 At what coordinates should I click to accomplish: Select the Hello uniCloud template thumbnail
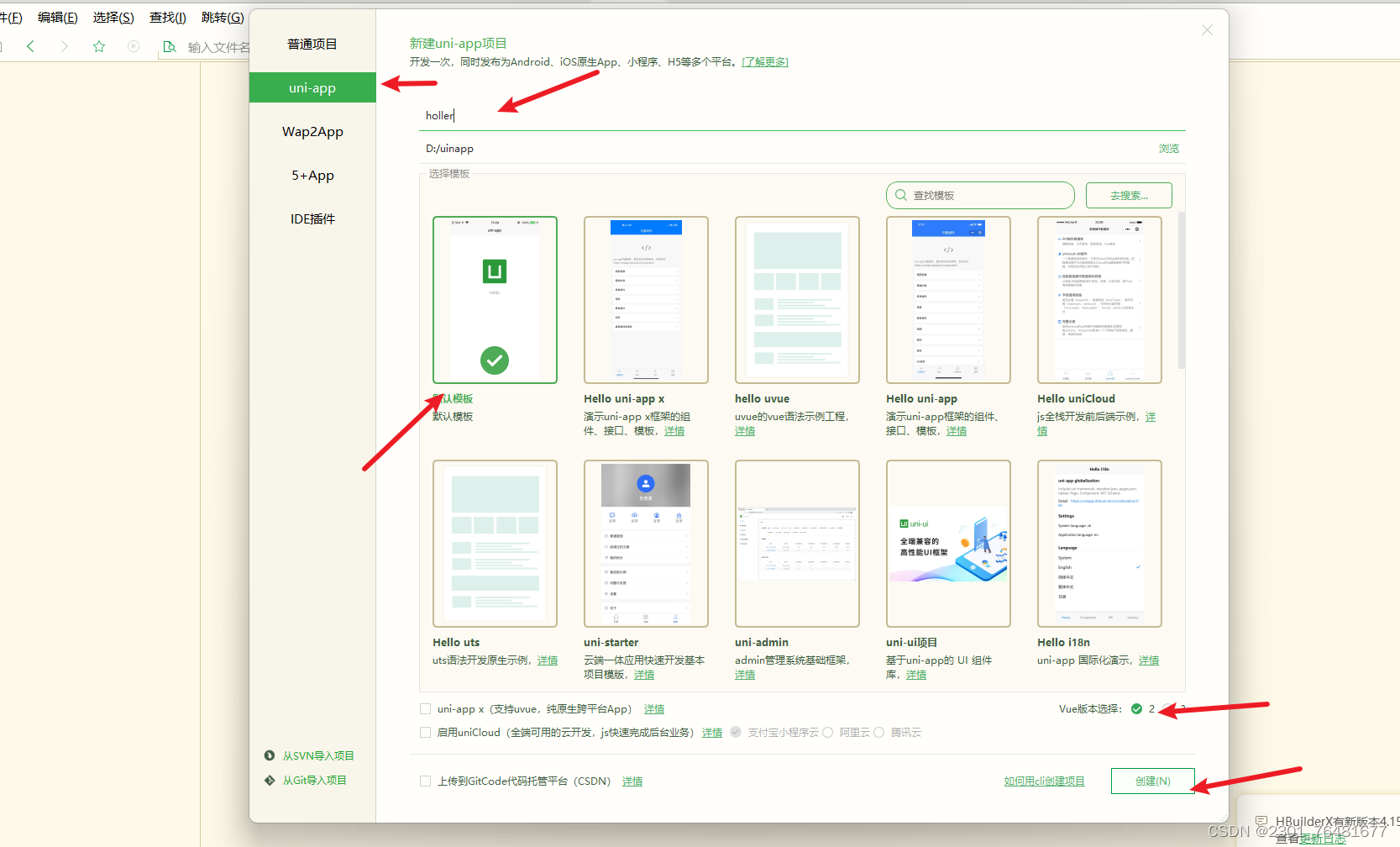coord(1099,300)
